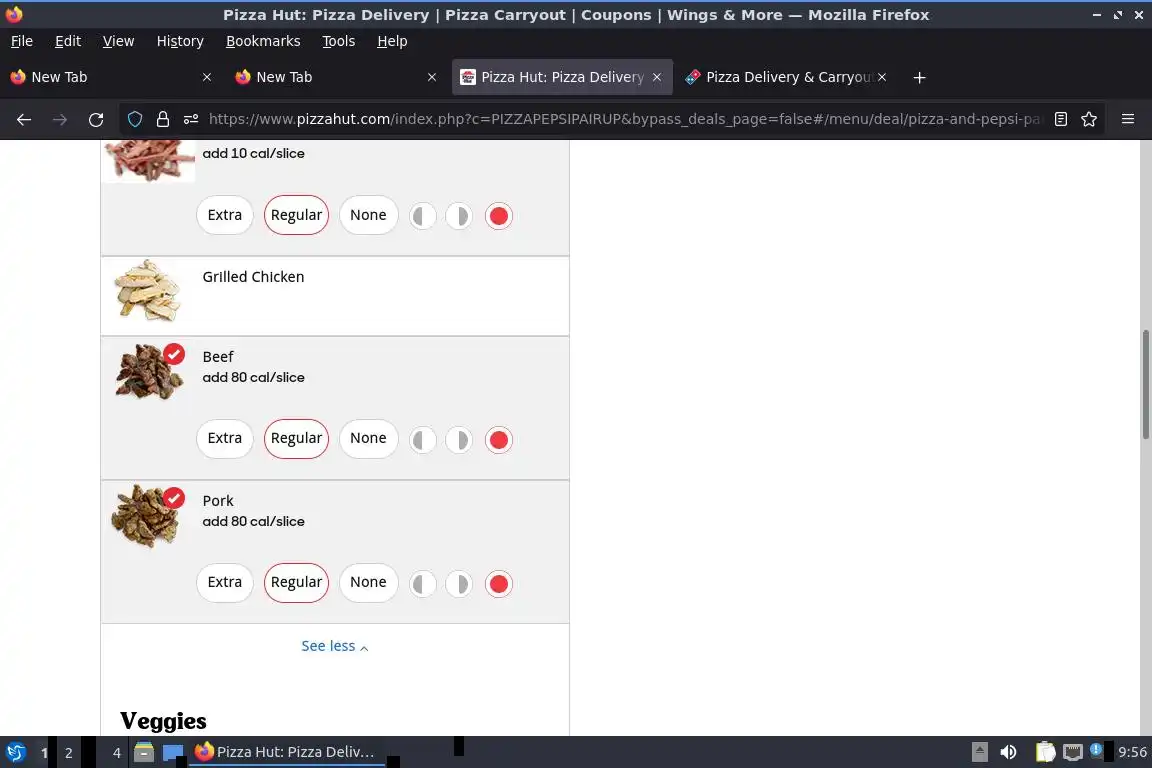Put Pork on whole pizza

498,584
